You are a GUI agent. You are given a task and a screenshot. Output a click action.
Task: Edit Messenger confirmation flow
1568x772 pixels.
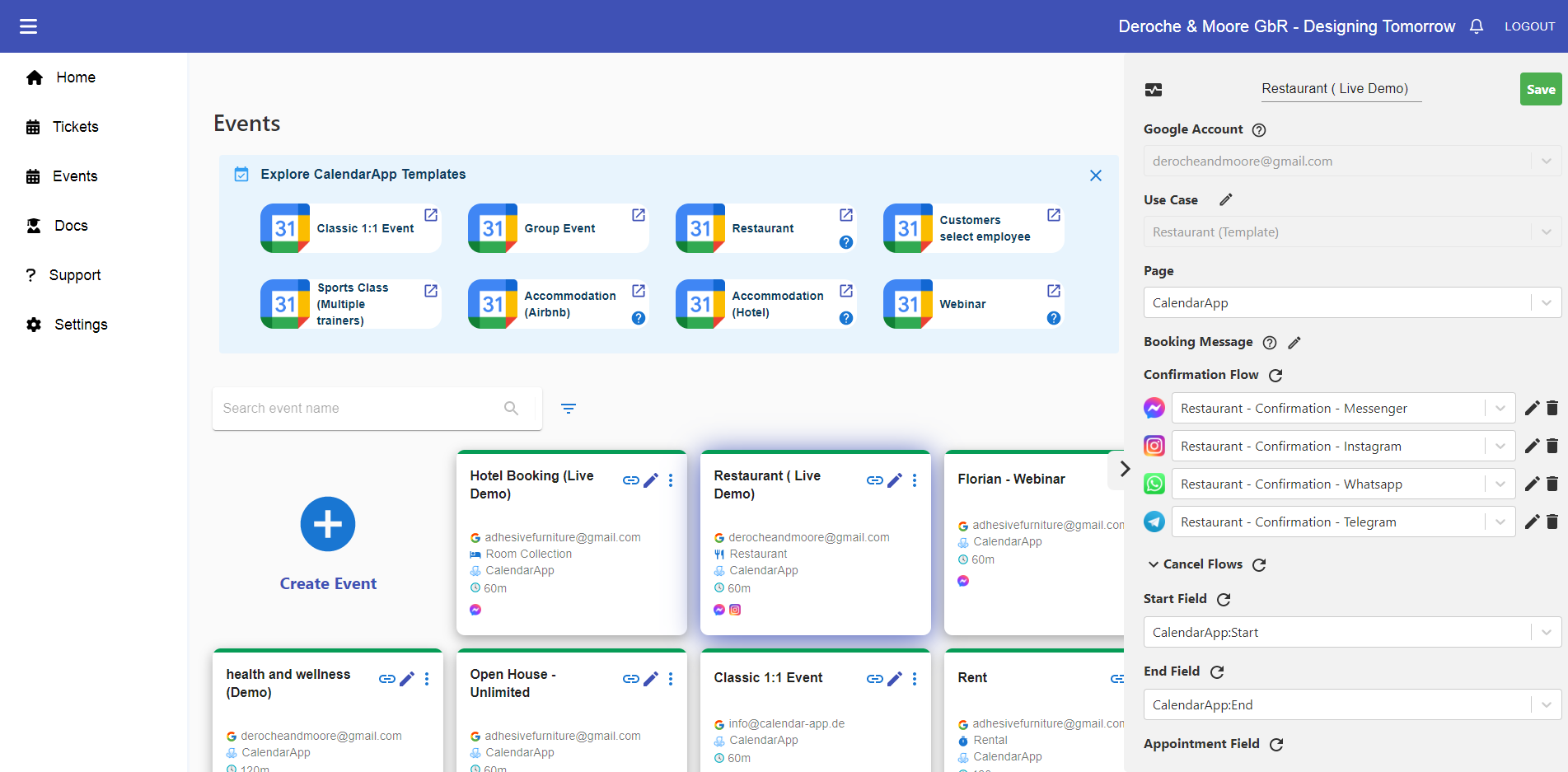[1533, 409]
